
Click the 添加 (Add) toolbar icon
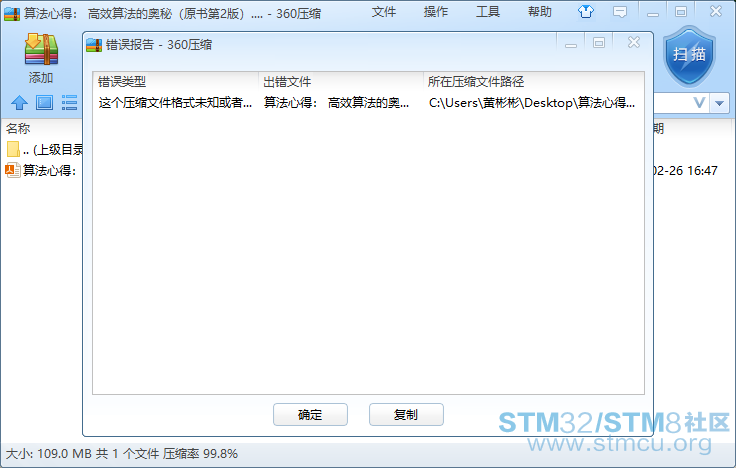pyautogui.click(x=41, y=58)
